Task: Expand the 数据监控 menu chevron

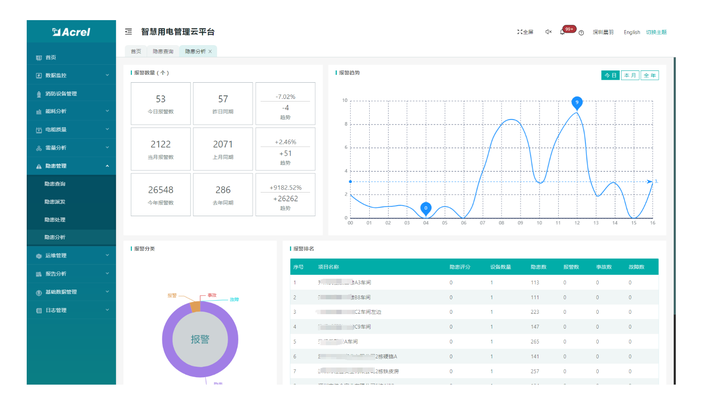Action: pyautogui.click(x=107, y=75)
